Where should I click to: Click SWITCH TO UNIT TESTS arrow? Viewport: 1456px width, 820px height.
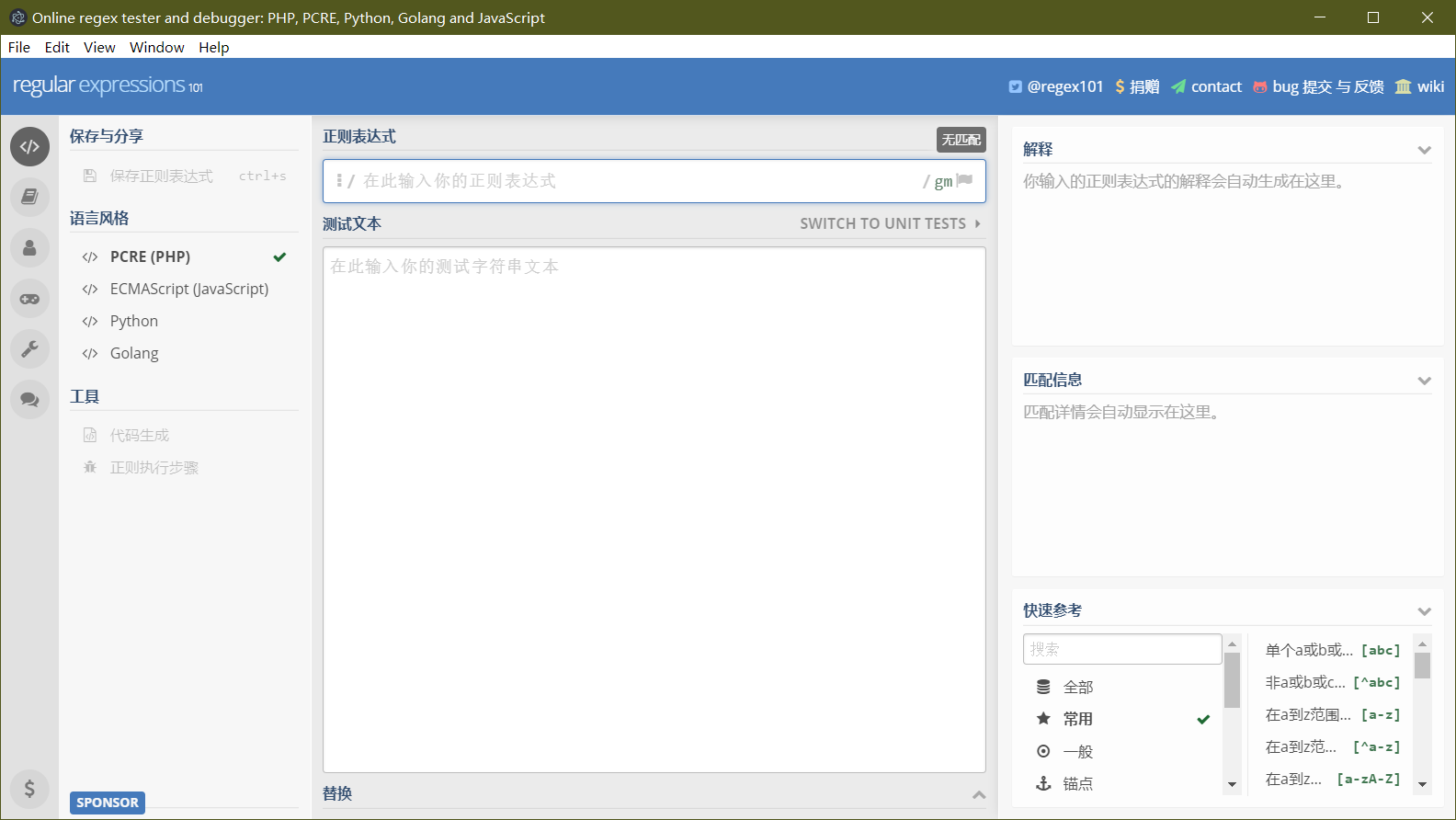pos(977,223)
